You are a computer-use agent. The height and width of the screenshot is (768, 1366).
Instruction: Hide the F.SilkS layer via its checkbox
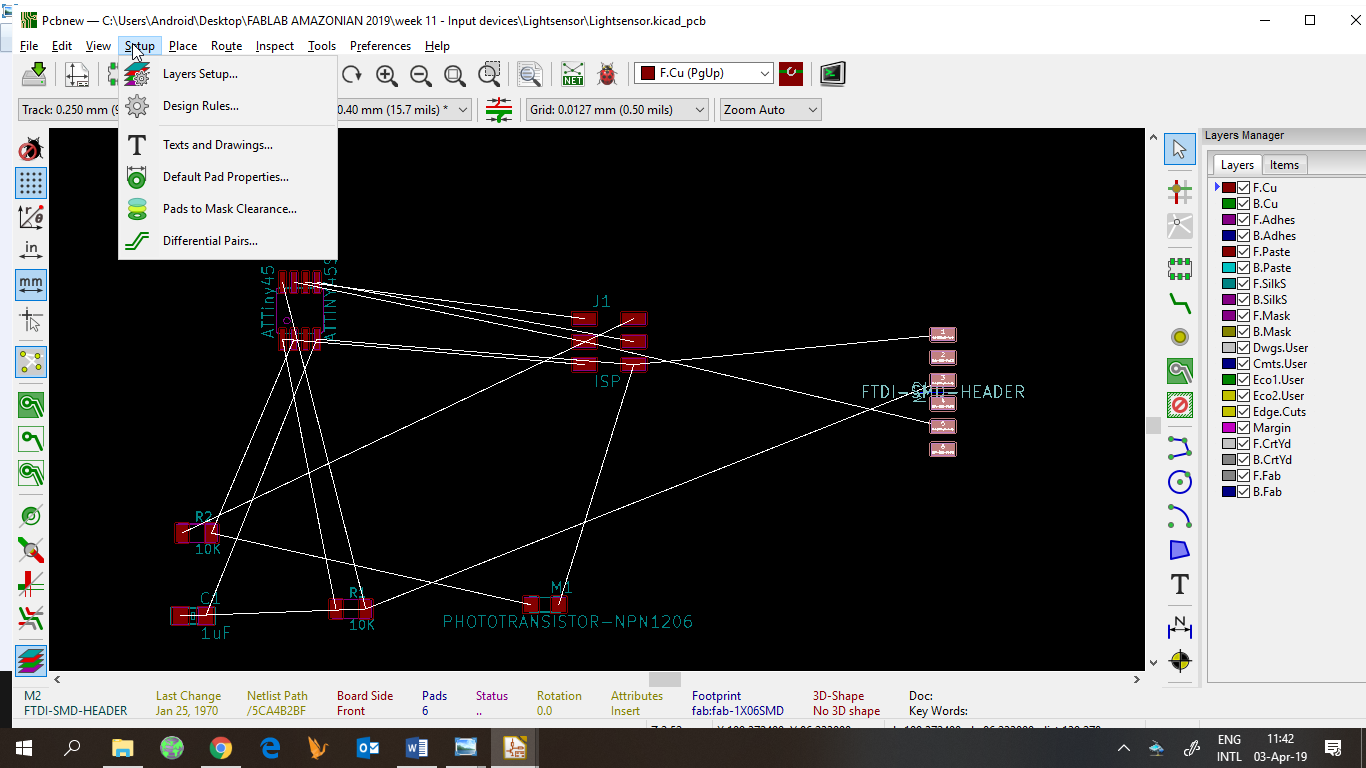coord(1244,284)
